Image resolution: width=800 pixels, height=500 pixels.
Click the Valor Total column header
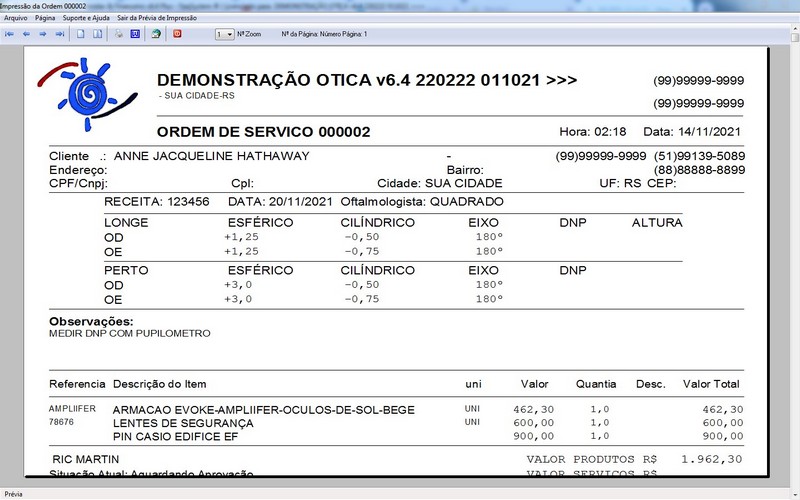pyautogui.click(x=711, y=384)
